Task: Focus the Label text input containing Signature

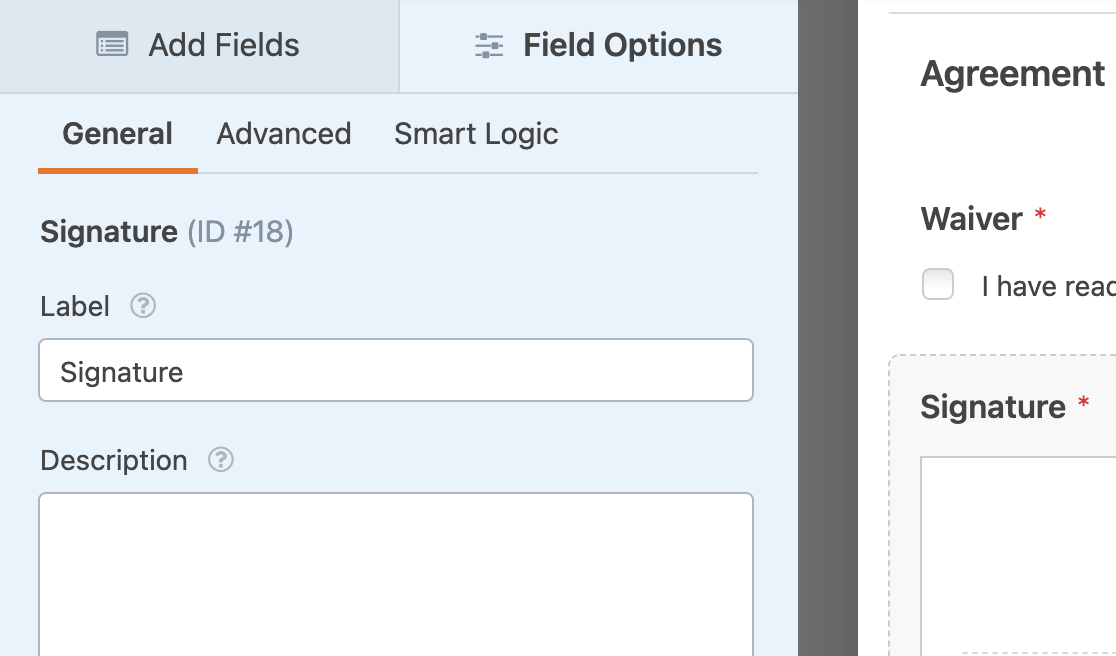Action: (x=396, y=371)
